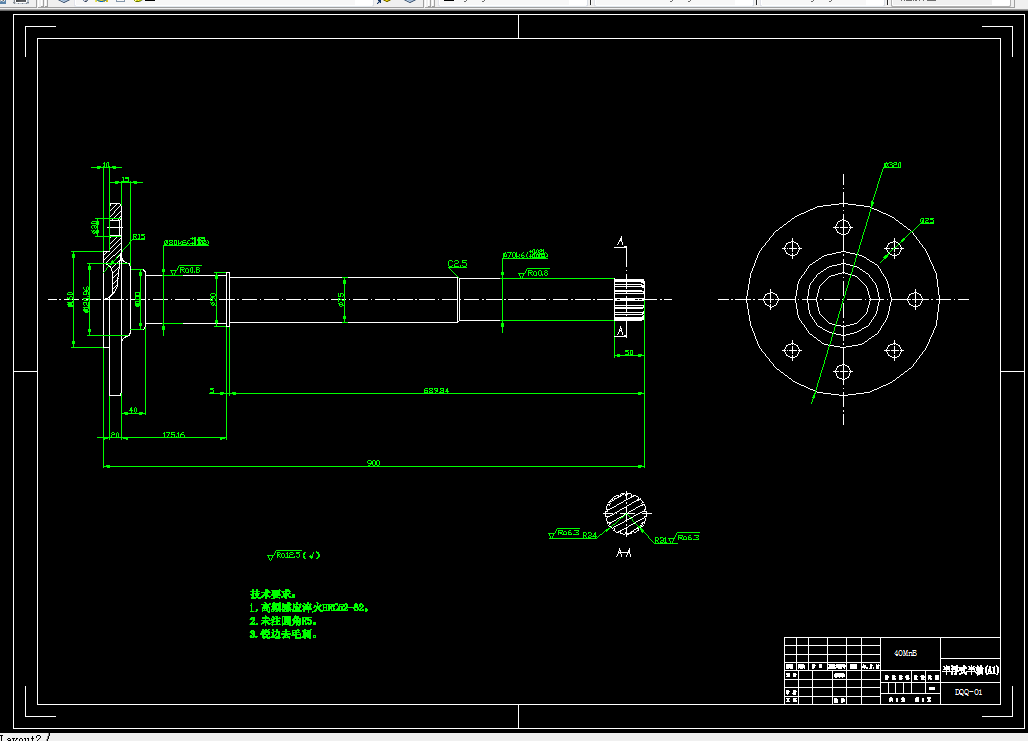
Task: Select the splined shaft end on main view
Action: 629,300
